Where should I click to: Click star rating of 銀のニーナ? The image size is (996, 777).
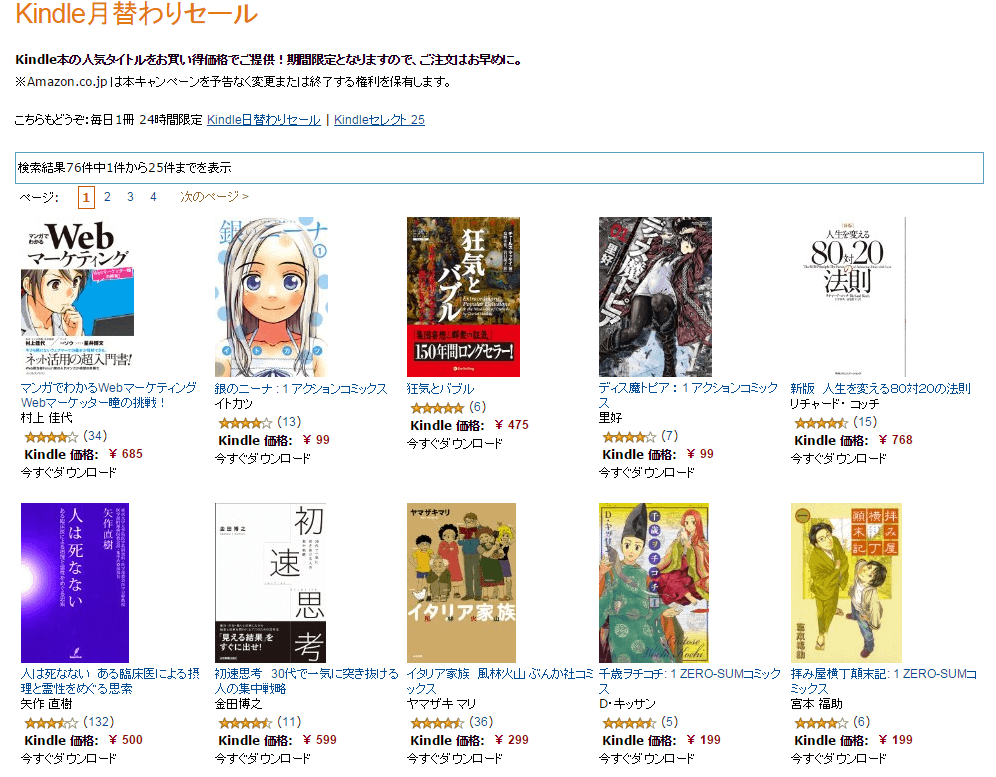(245, 422)
